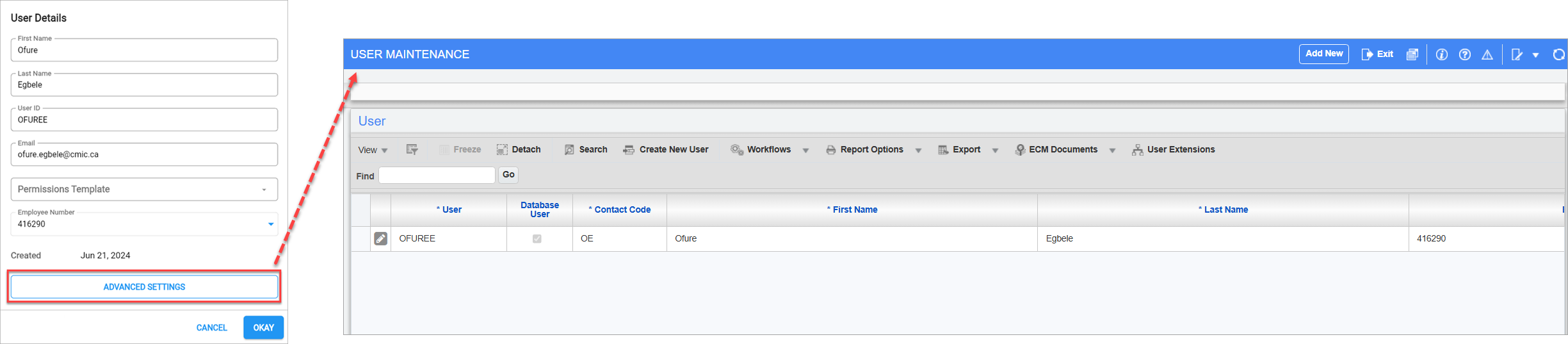Screen dimensions: 1568x344
Task: Open the Employee Number dropdown arrow
Action: point(271,224)
